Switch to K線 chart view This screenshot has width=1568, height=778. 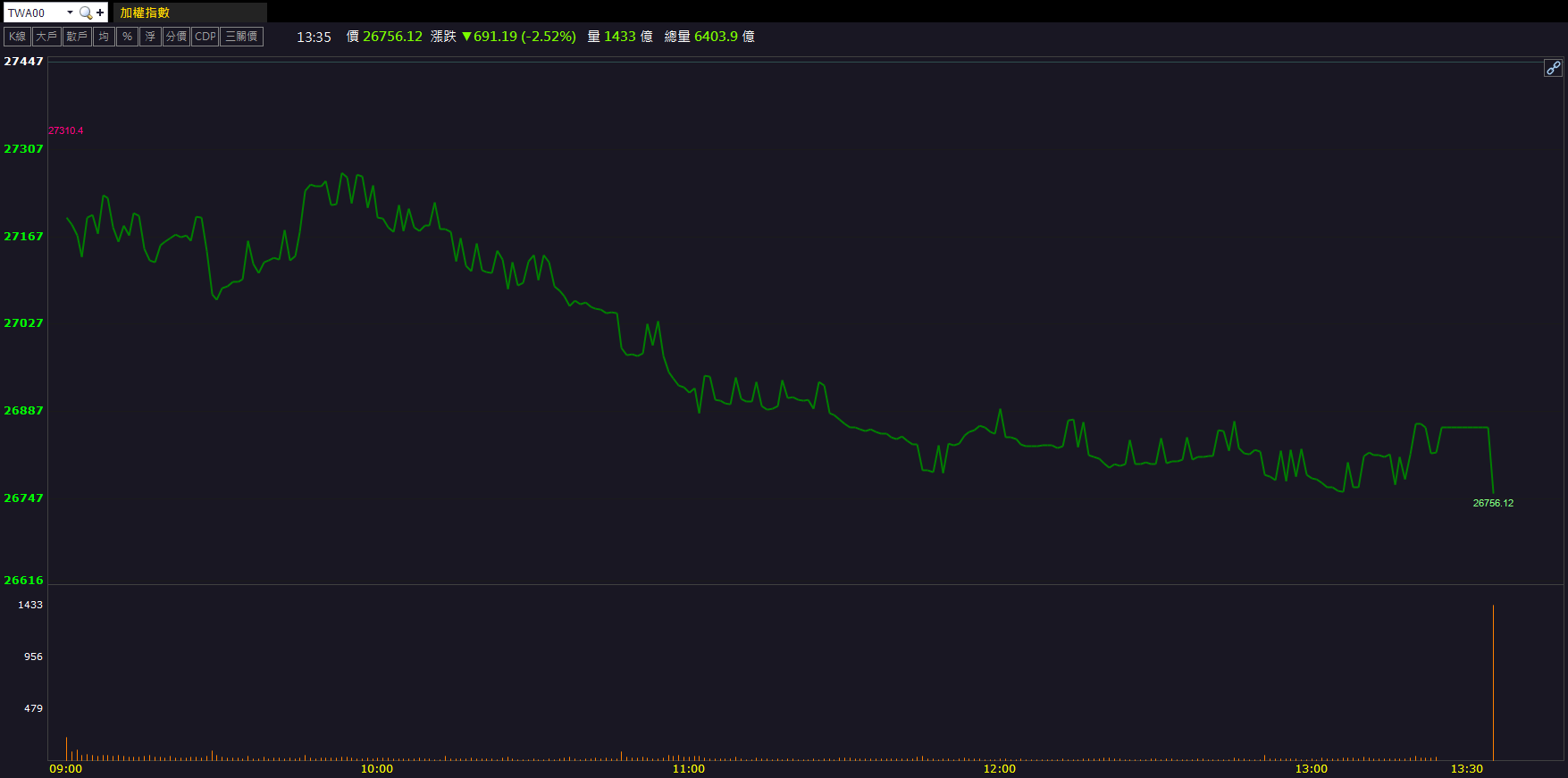click(x=18, y=37)
